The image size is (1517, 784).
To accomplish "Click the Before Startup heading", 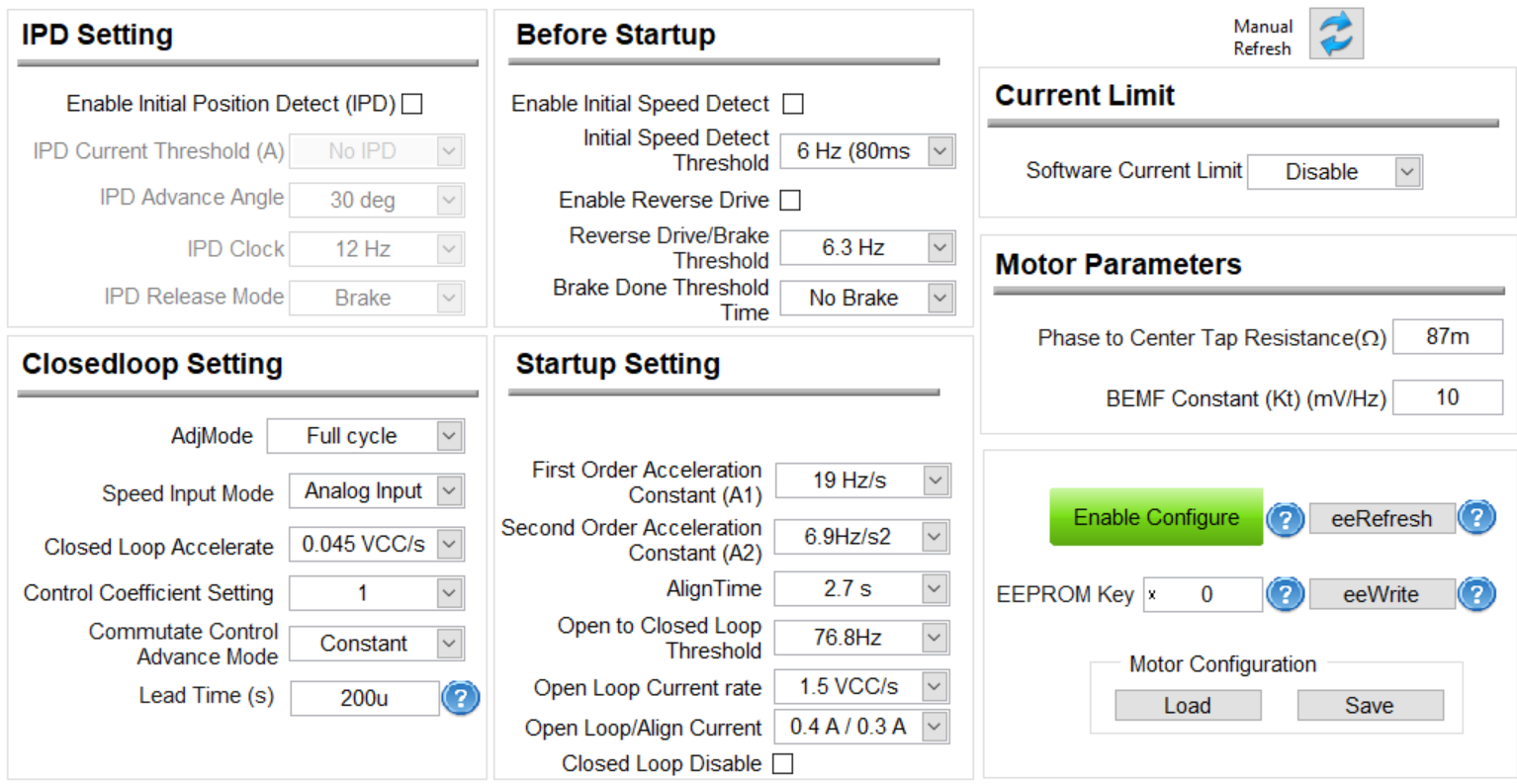I will [x=615, y=35].
